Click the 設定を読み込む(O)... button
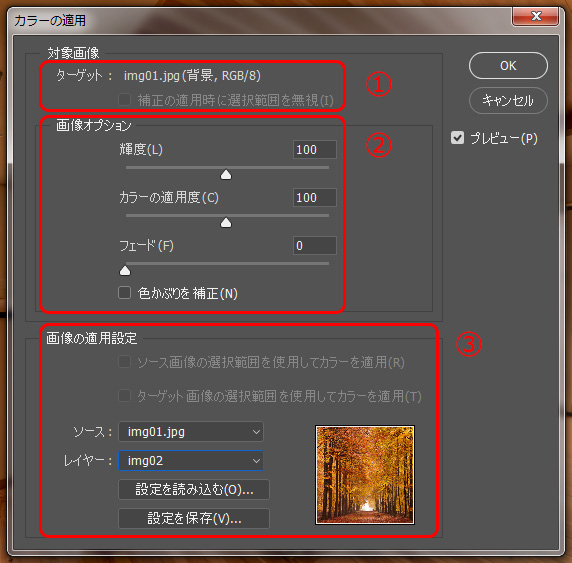 [x=194, y=489]
